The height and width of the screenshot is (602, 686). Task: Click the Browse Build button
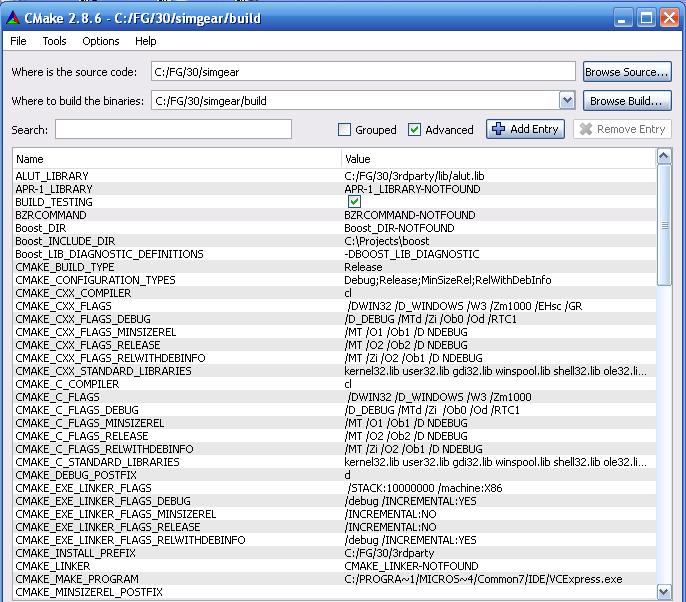(627, 100)
